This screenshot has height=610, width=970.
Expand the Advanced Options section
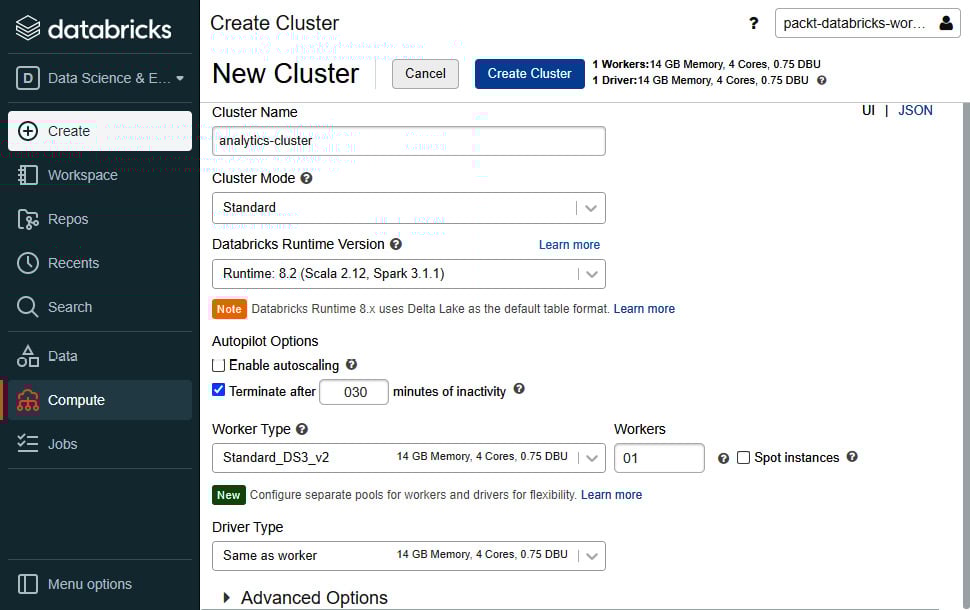(306, 598)
